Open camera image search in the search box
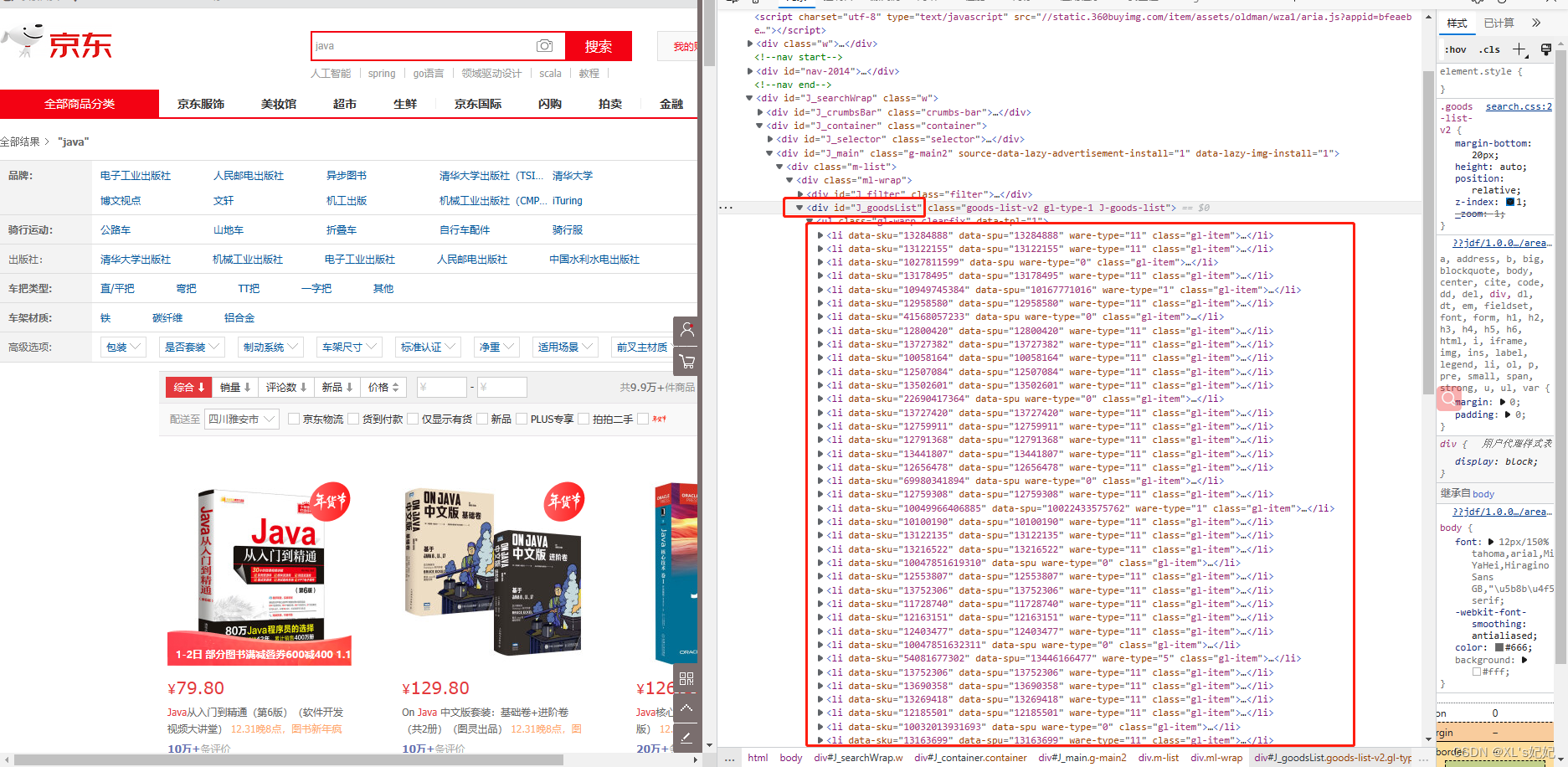Image resolution: width=1568 pixels, height=767 pixels. click(x=544, y=46)
